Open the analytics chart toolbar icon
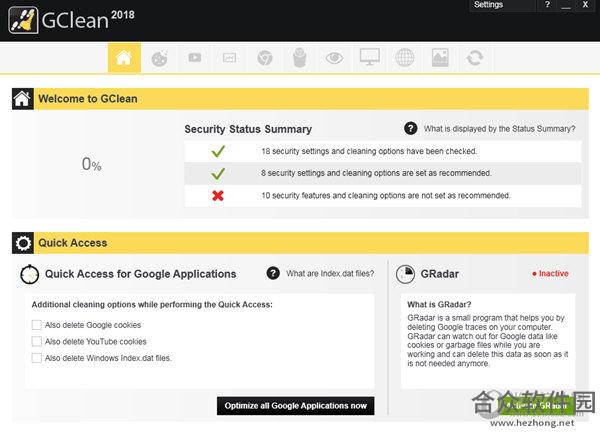The width and height of the screenshot is (600, 433). [x=229, y=58]
